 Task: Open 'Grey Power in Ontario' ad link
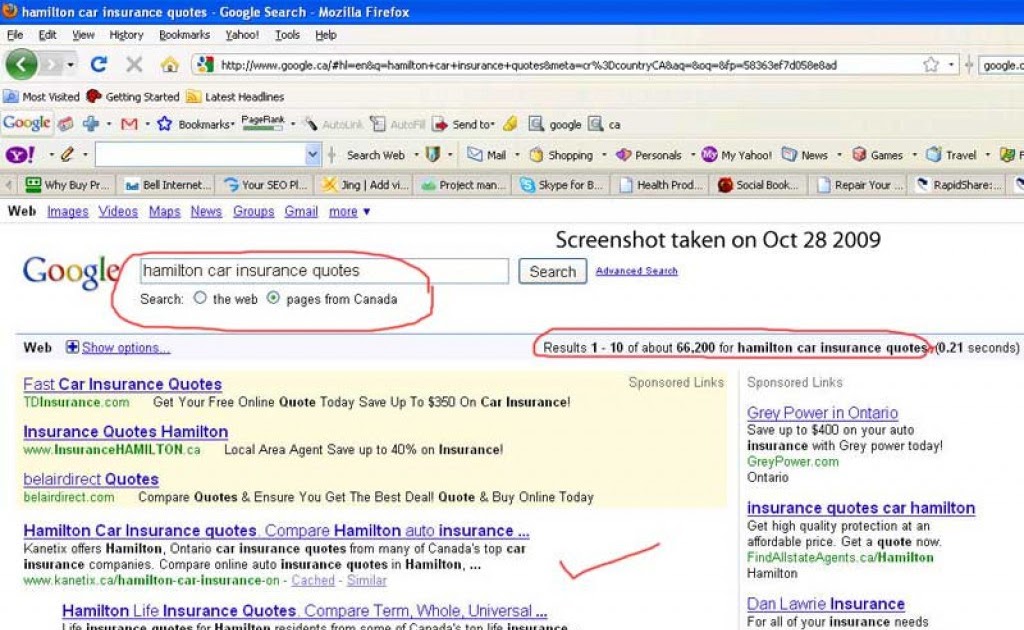822,413
